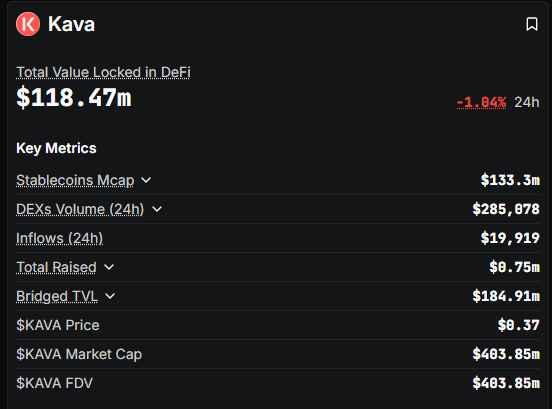This screenshot has height=409, width=552.
Task: Click the red Kava logo icon
Action: [x=28, y=24]
